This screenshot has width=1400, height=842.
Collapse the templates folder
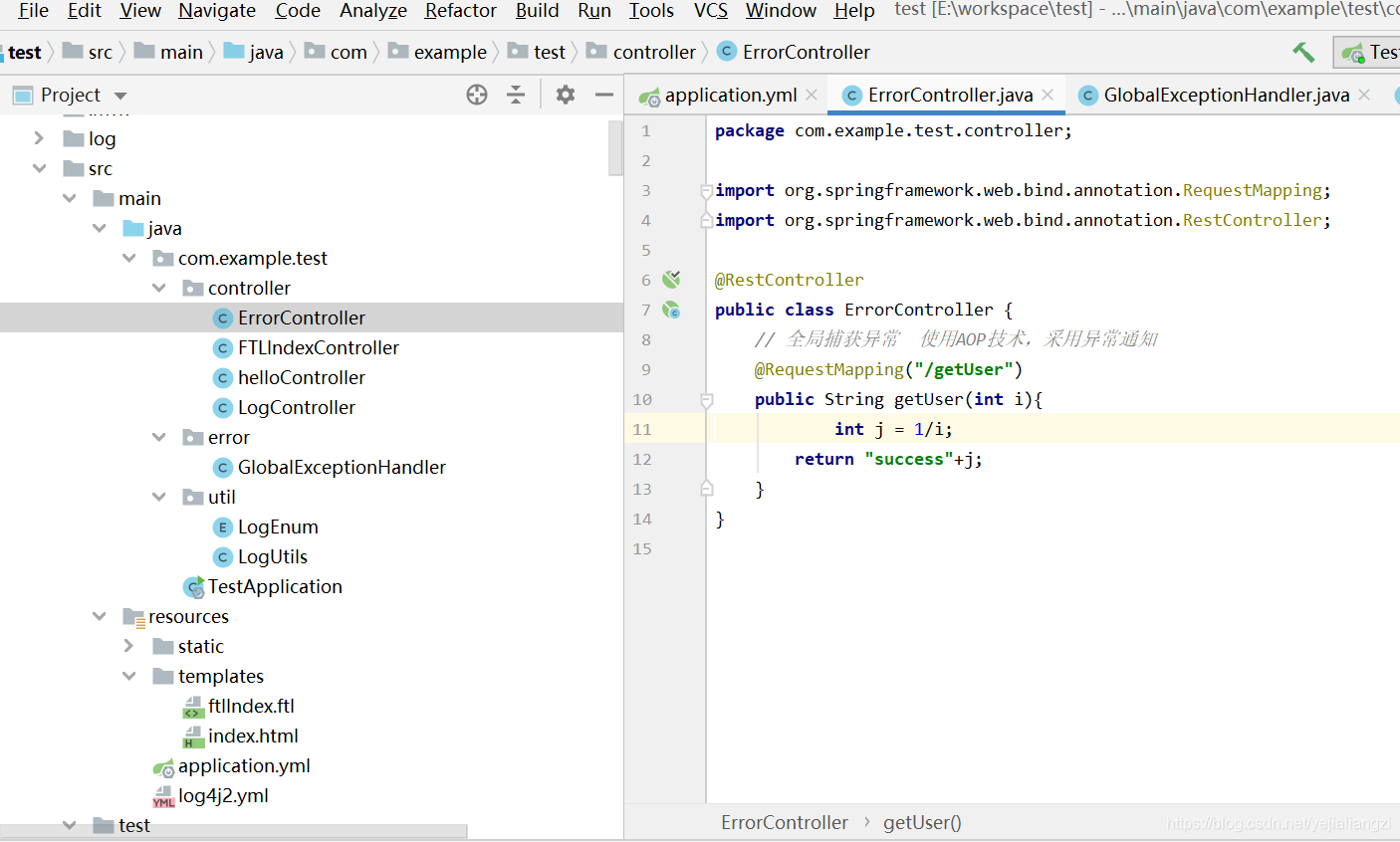point(129,676)
